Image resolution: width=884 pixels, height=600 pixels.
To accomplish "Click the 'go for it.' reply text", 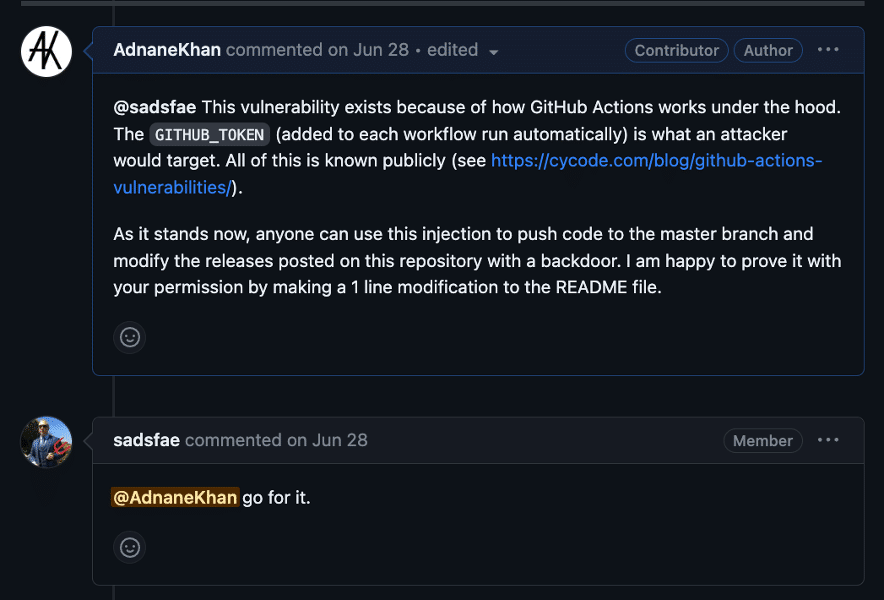I will click(x=276, y=497).
